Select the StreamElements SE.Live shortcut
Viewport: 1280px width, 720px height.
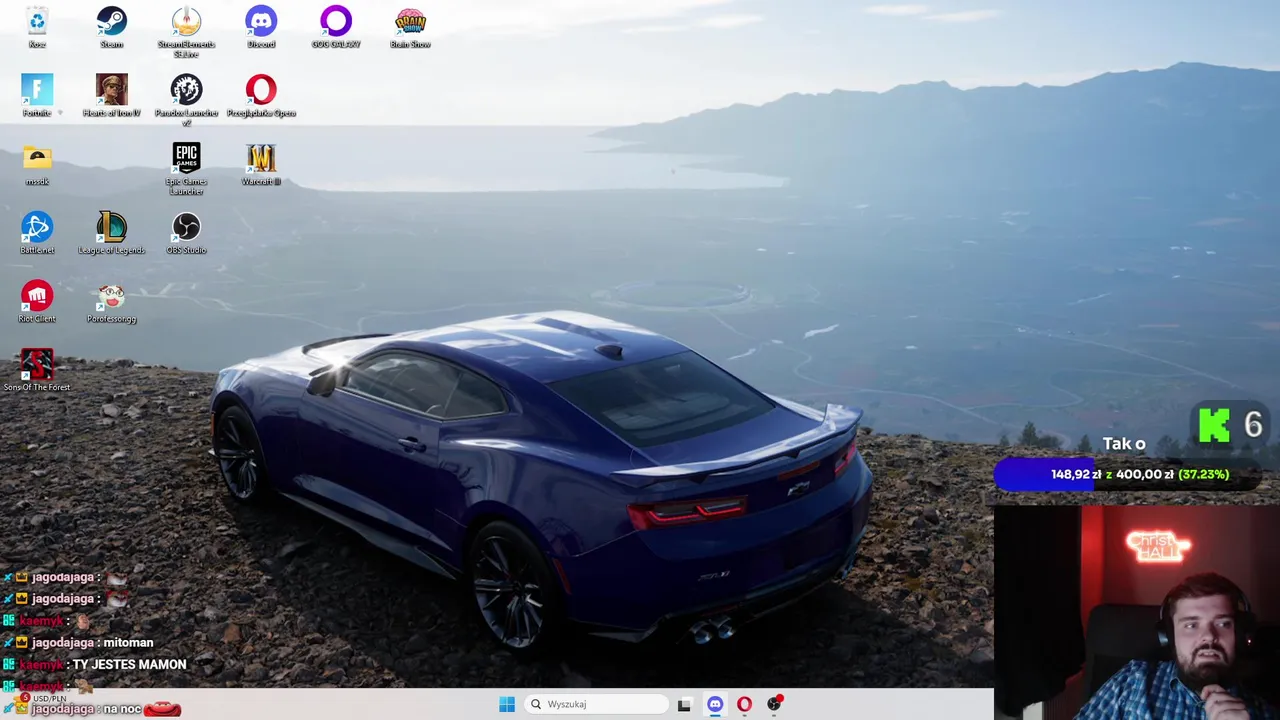coord(186,31)
